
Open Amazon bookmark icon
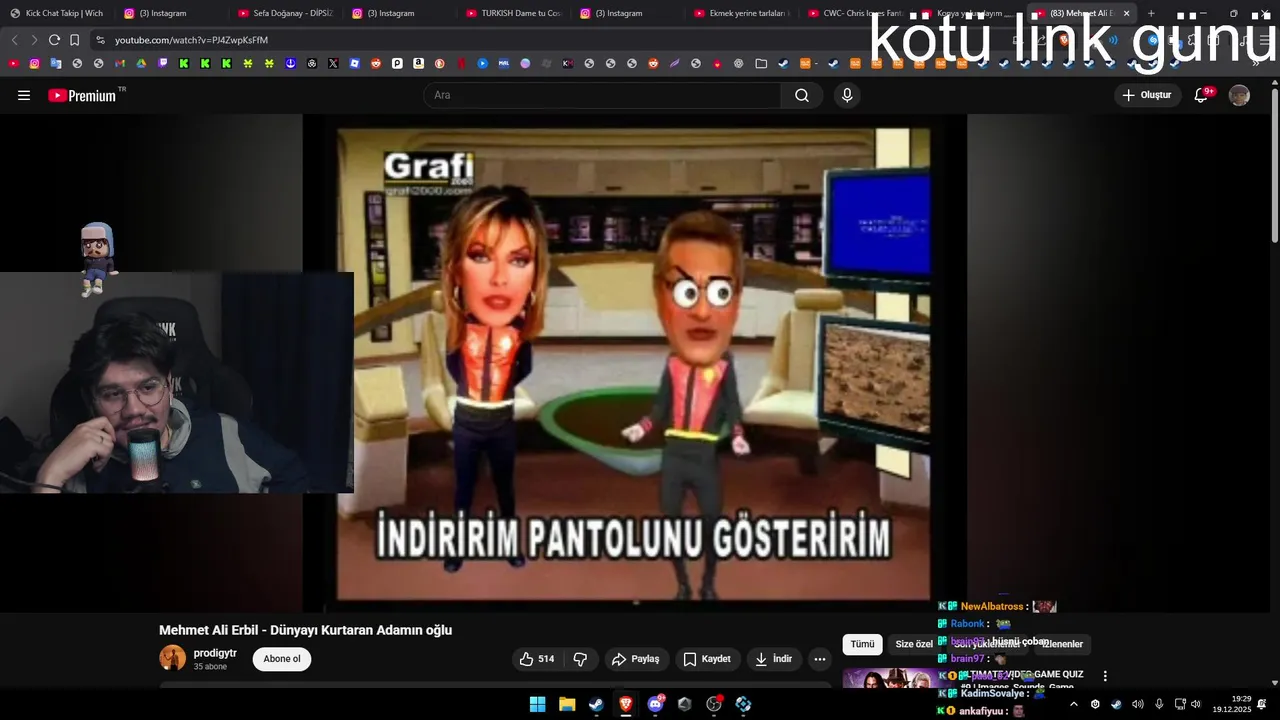(x=418, y=63)
